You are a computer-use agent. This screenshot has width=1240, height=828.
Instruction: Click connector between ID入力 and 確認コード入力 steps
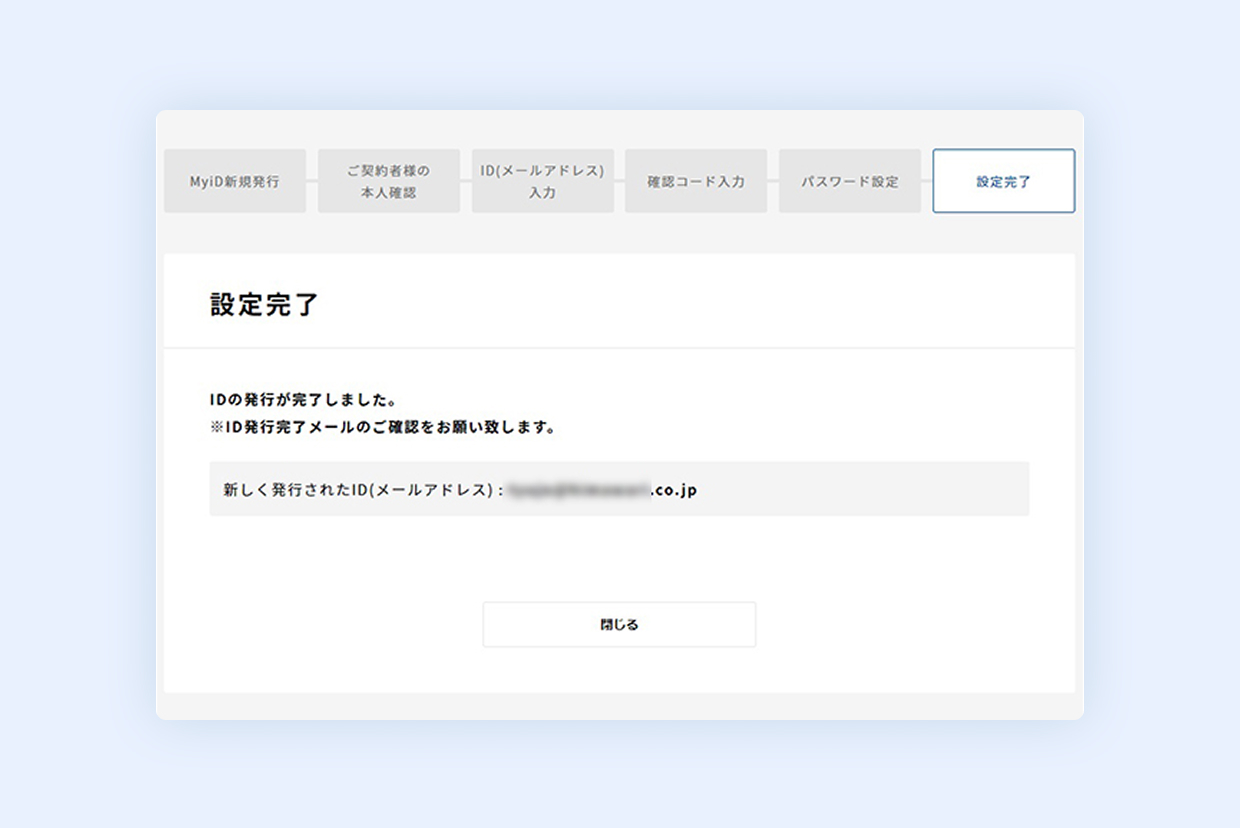pos(620,182)
